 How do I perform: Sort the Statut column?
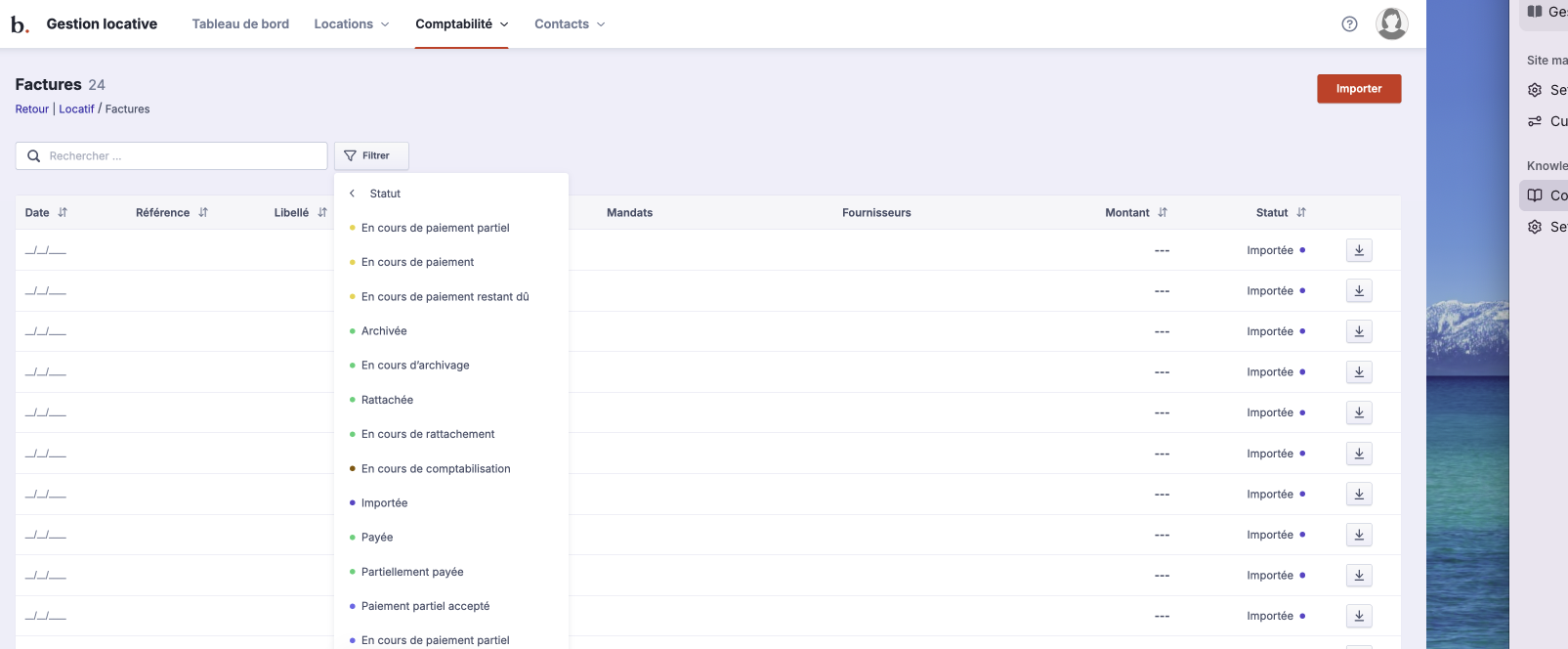pyautogui.click(x=1300, y=212)
